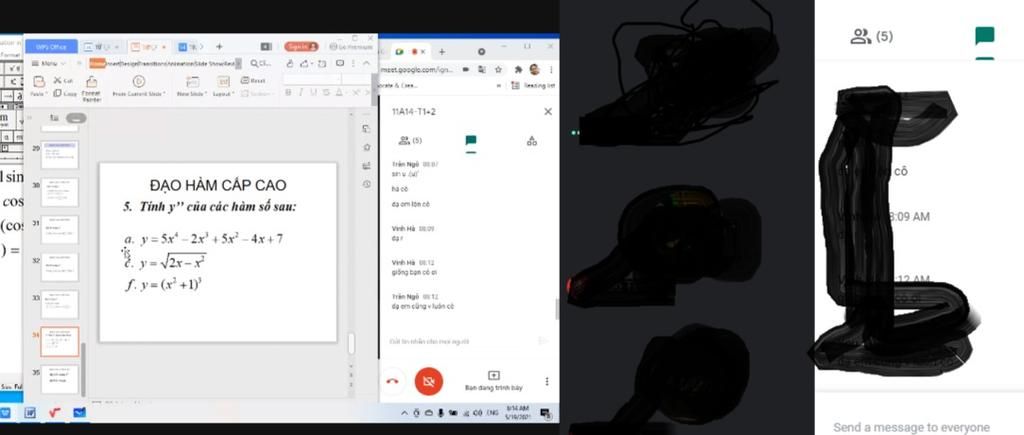The width and height of the screenshot is (1024, 435).
Task: Toggle the camera off button in Meet
Action: coord(428,381)
